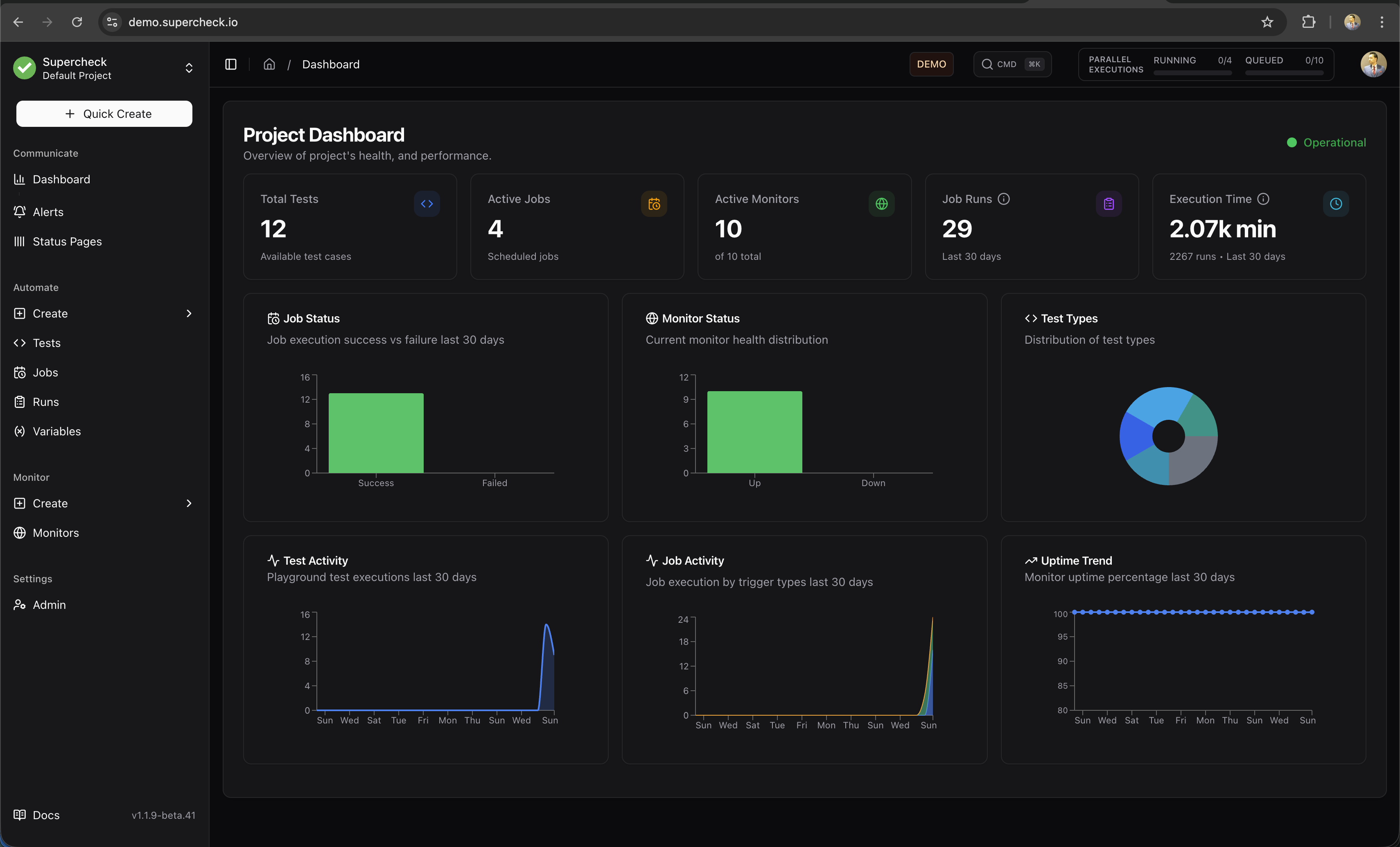
Task: Click Execution Time info icon
Action: pos(1263,199)
